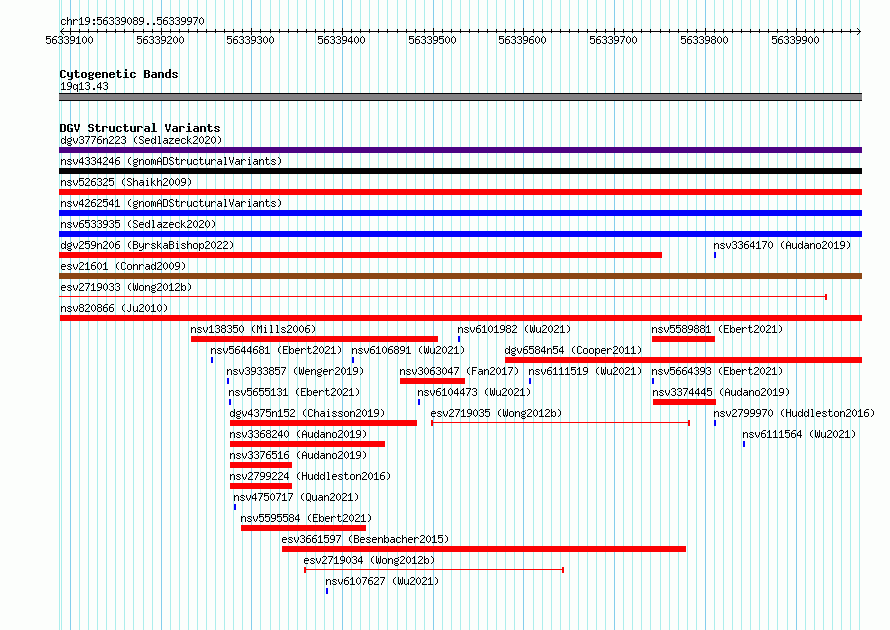Click the nsv3364170 (Audano2019) label
Image resolution: width=890 pixels, height=630 pixels.
782,245
